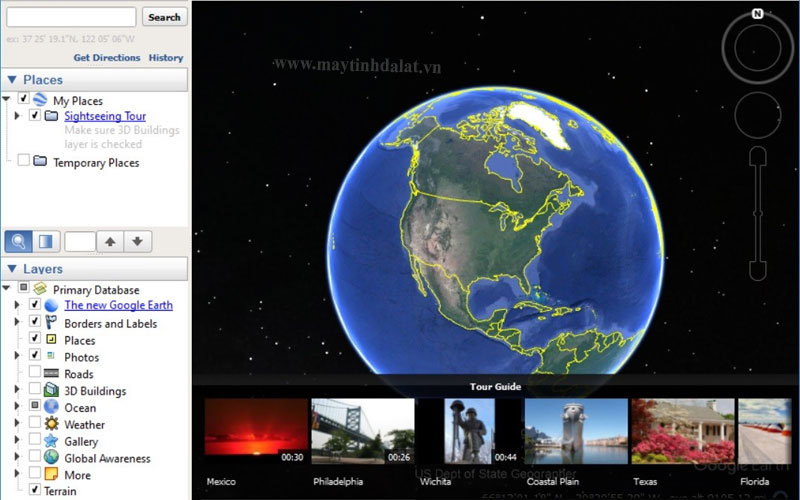Open The new Google Earth link

pyautogui.click(x=118, y=305)
